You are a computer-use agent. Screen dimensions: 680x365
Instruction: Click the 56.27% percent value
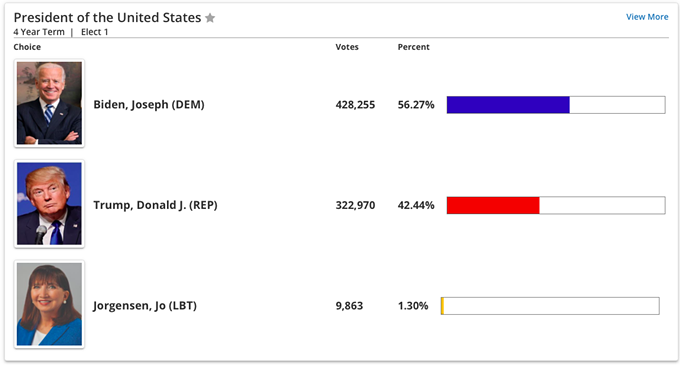pyautogui.click(x=416, y=105)
